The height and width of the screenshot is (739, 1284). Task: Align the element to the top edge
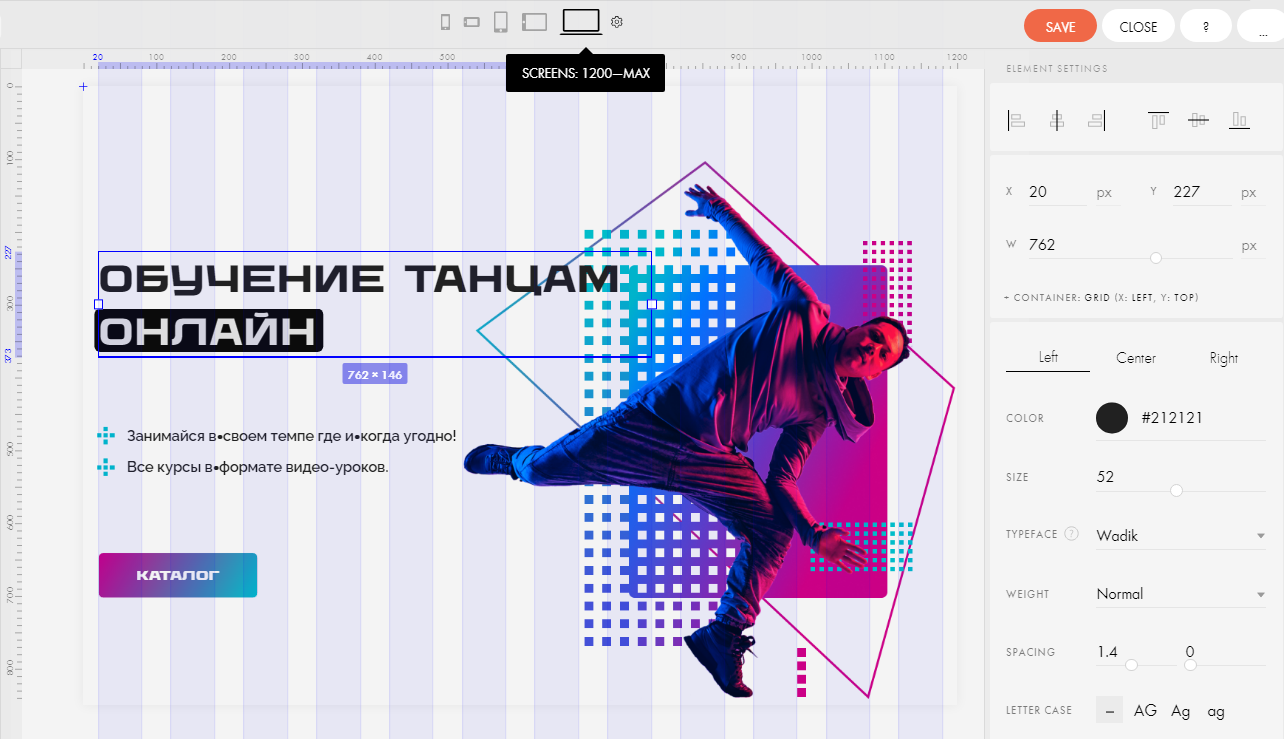[x=1158, y=121]
